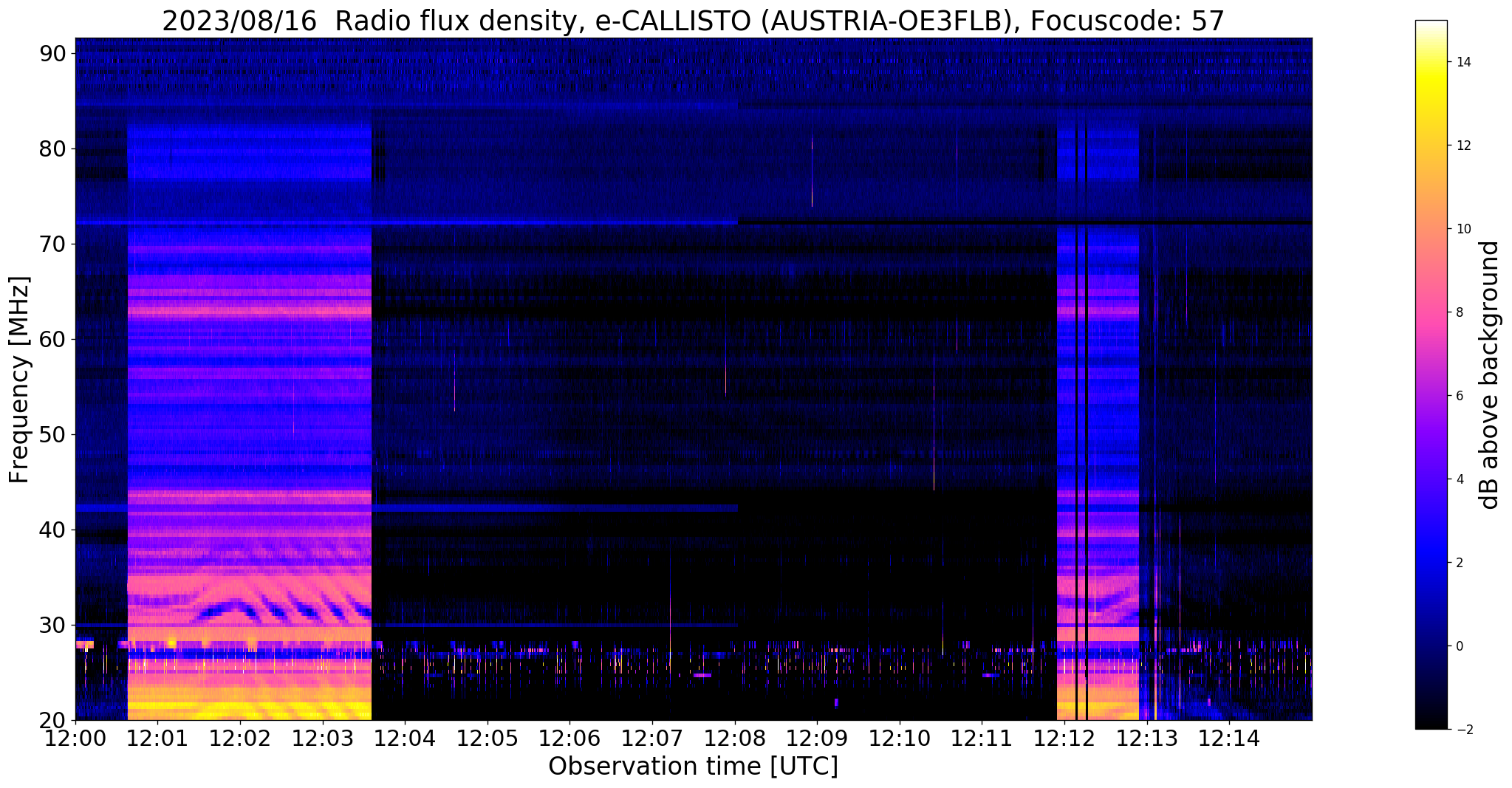Click the 12:09 time tick label
1512x788 pixels.
[x=817, y=737]
